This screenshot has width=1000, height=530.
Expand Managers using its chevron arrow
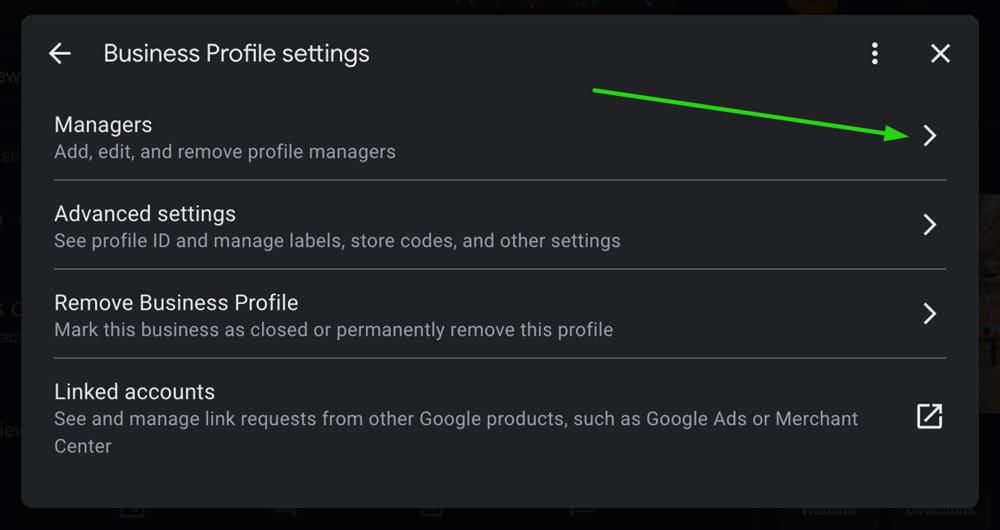pos(929,136)
